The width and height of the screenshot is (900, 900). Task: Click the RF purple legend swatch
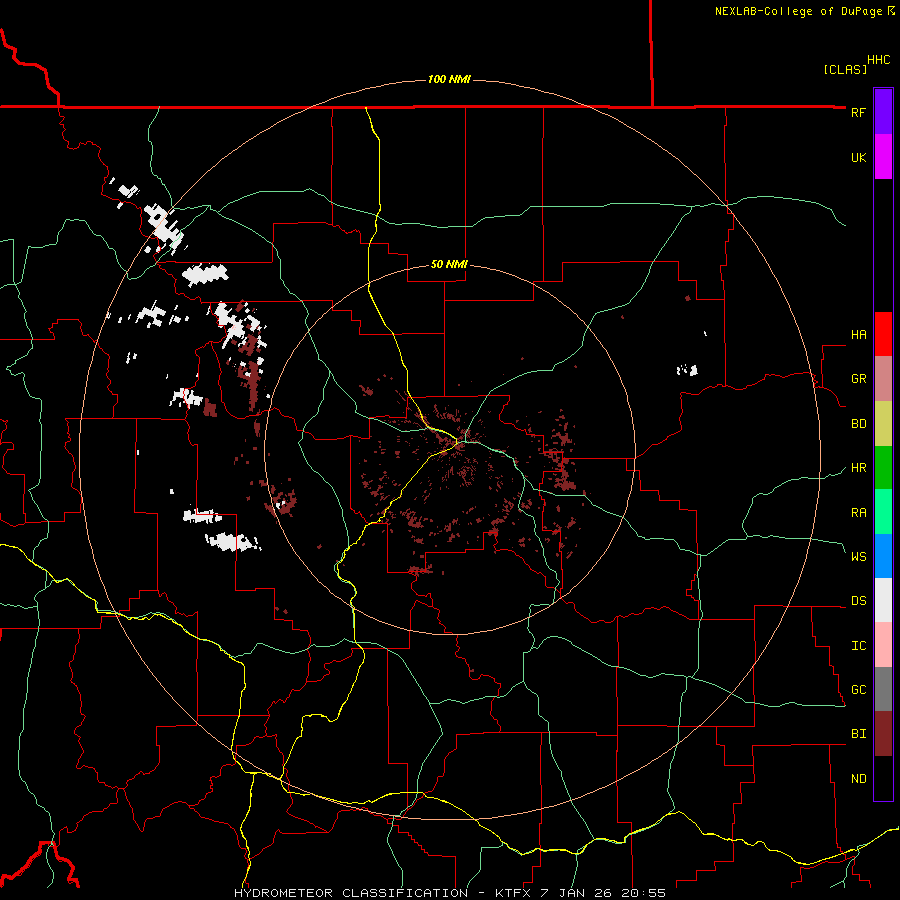(883, 112)
